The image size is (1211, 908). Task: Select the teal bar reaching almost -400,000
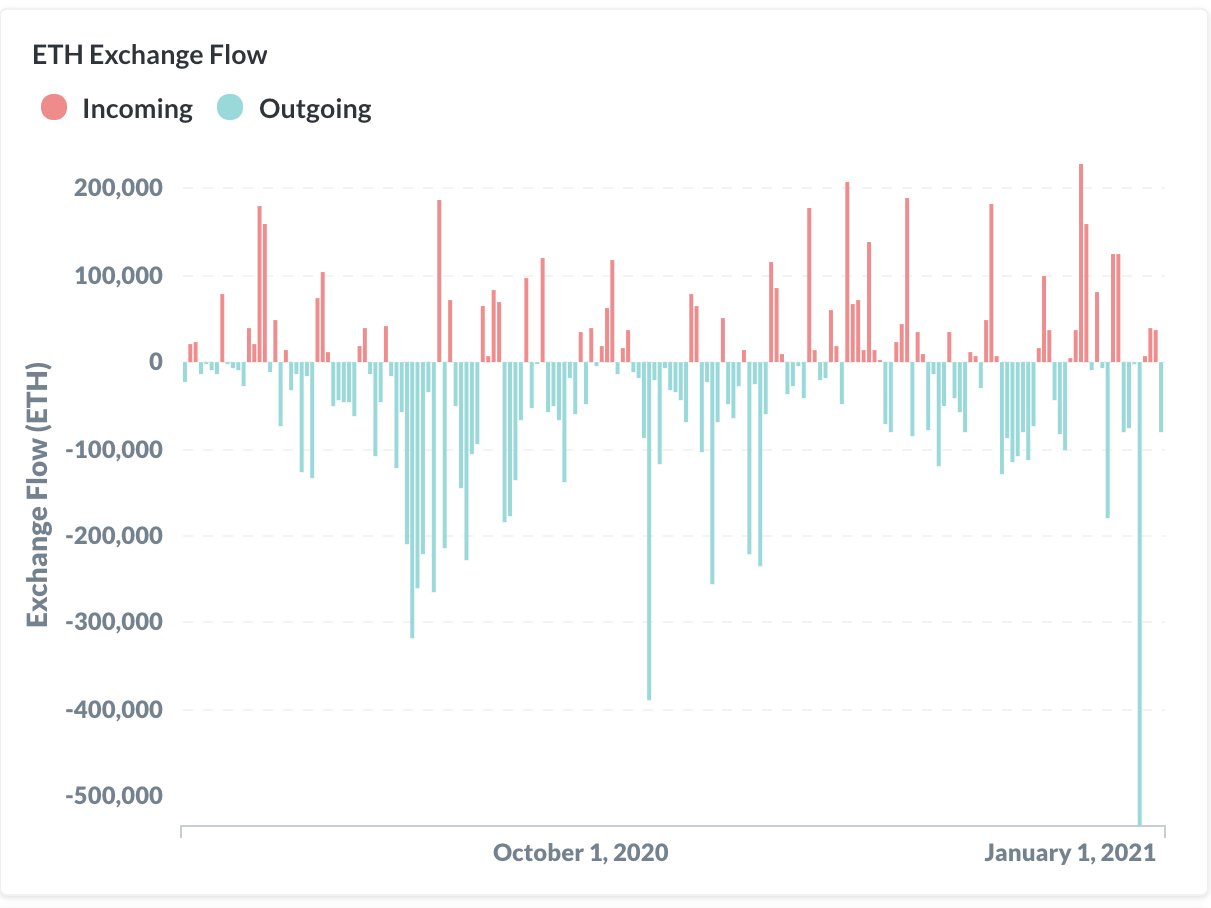(649, 531)
